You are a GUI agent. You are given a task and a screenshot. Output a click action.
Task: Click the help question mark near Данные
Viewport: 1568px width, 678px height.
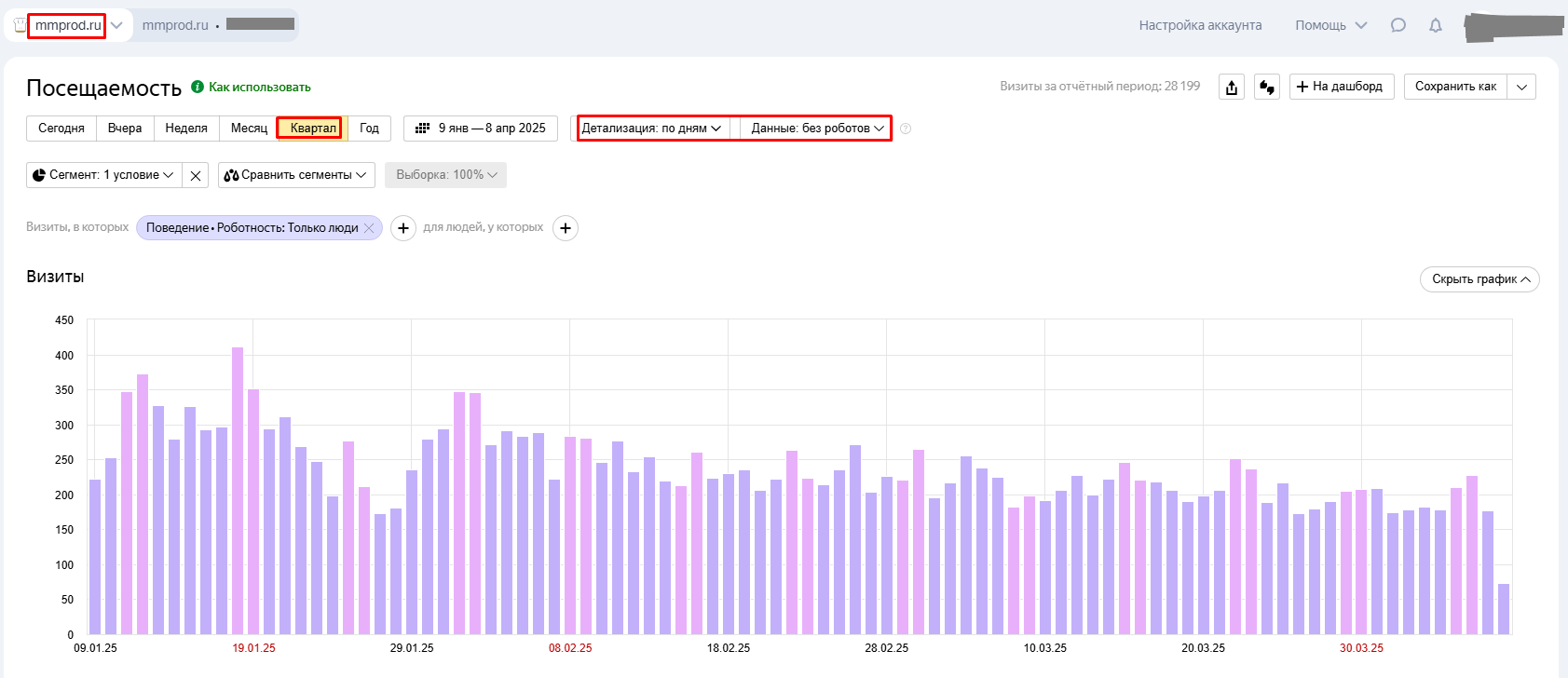906,129
